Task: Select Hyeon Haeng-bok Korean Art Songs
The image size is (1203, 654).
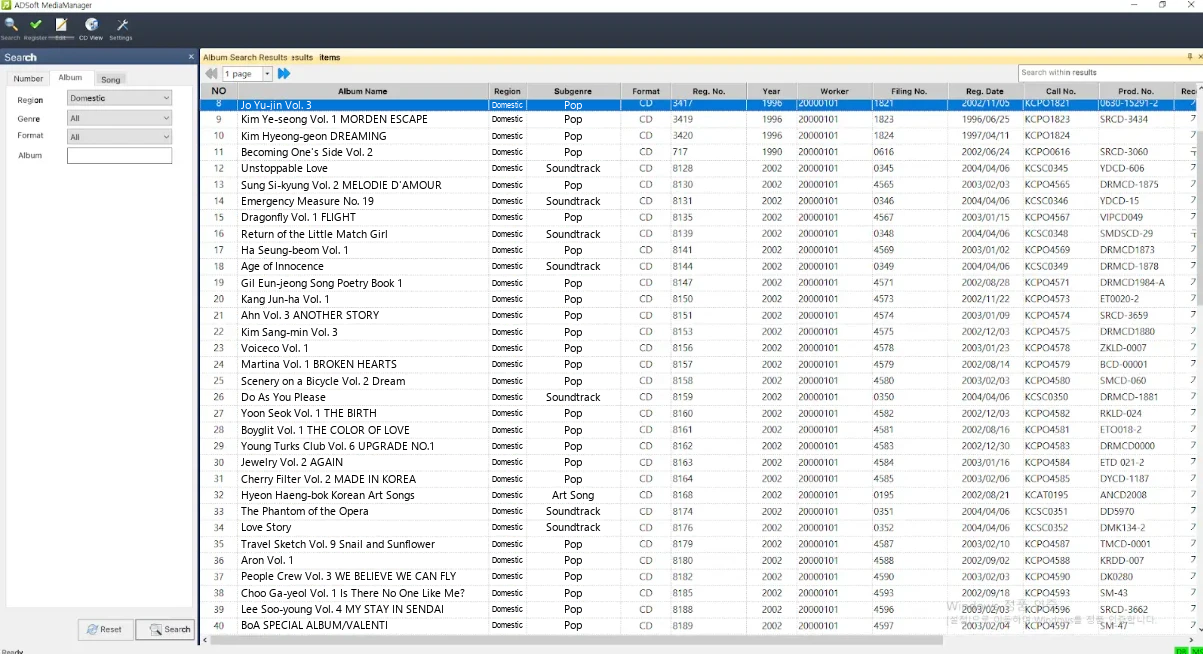Action: coord(699,495)
